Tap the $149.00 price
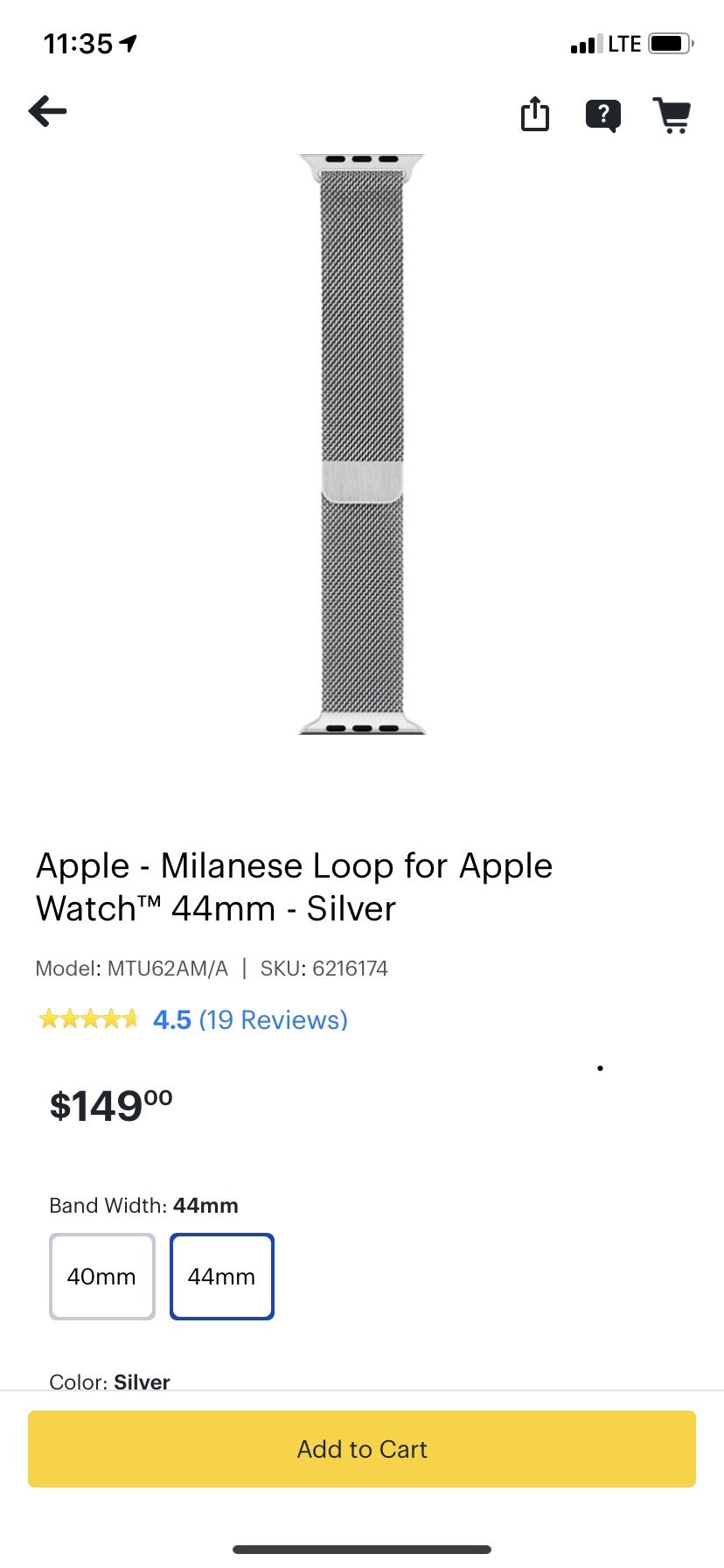Viewport: 724px width, 1568px height. point(111,1106)
